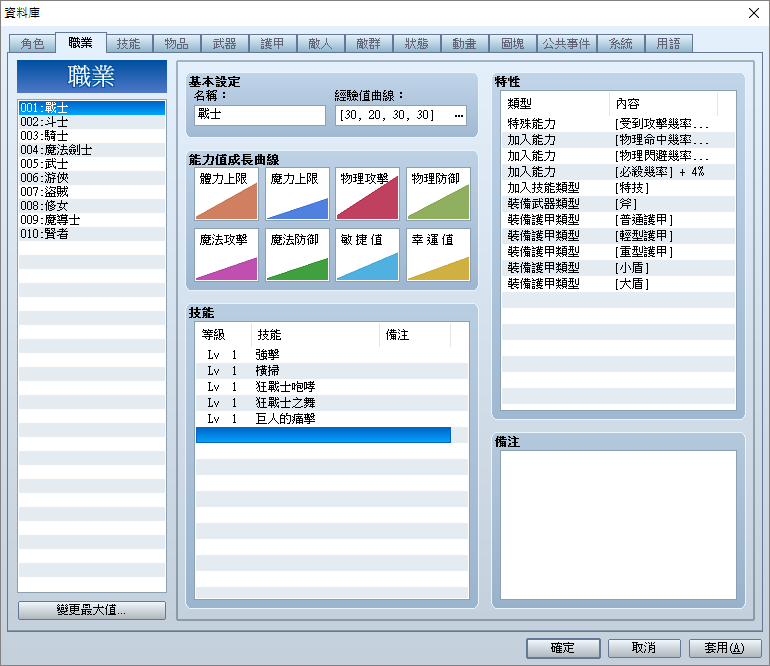Select the 物理閃避幾率 trait row

point(618,156)
